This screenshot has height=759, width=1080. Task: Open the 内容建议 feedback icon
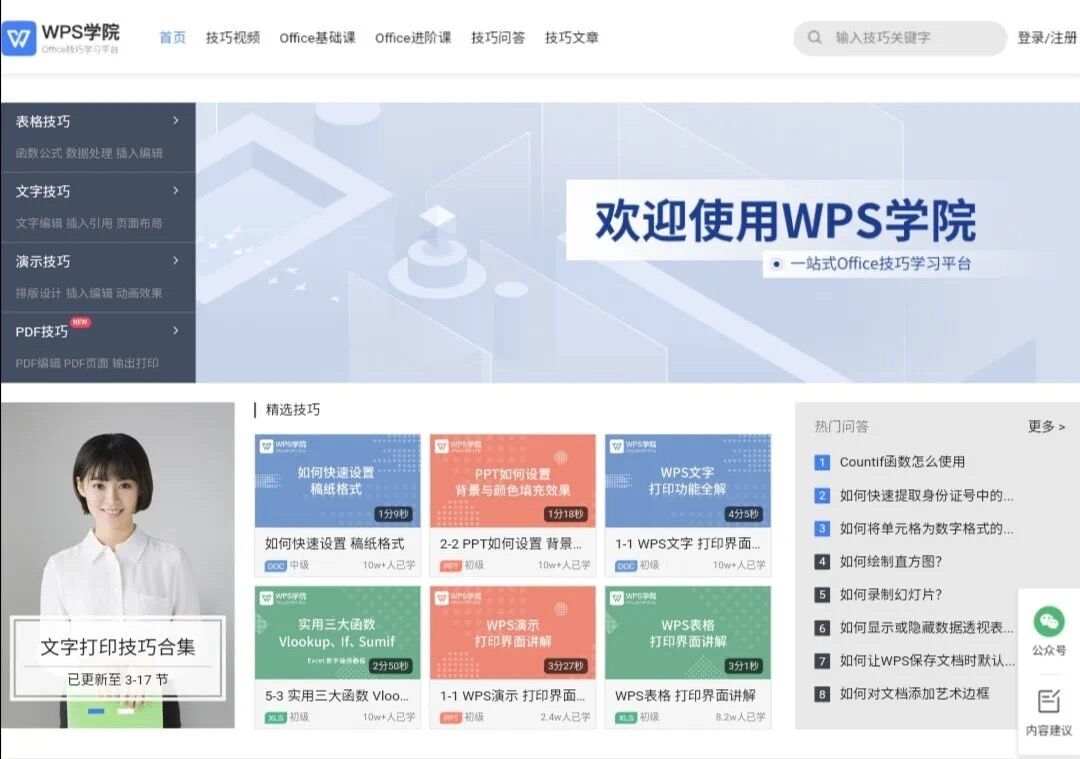pyautogui.click(x=1048, y=701)
